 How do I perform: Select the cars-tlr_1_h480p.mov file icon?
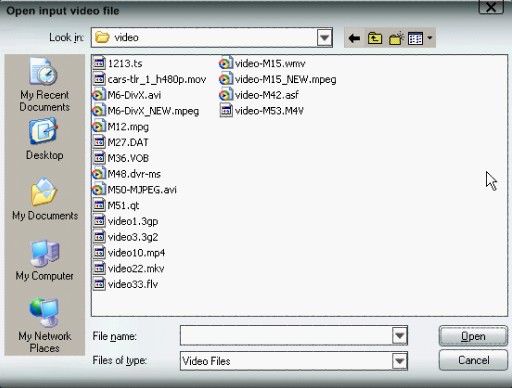point(99,79)
